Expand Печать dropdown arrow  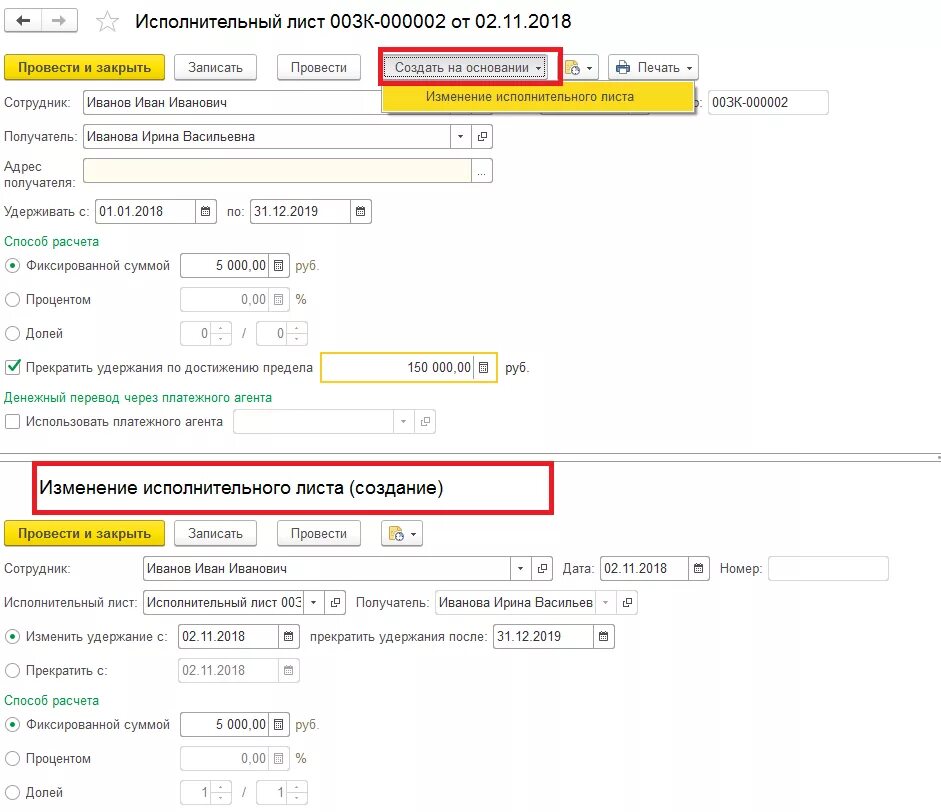pos(690,68)
